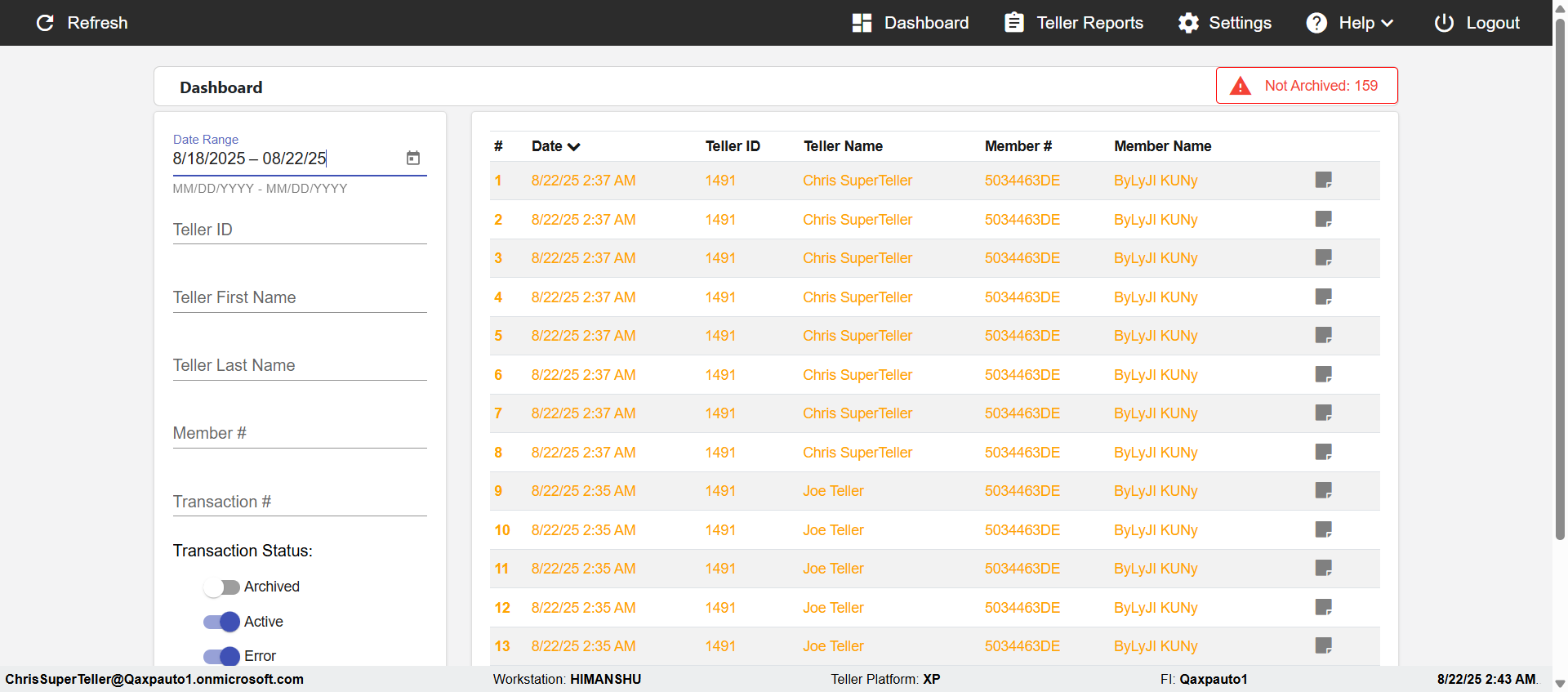The height and width of the screenshot is (692, 1568).
Task: Disable the Active status toggle
Action: [221, 622]
